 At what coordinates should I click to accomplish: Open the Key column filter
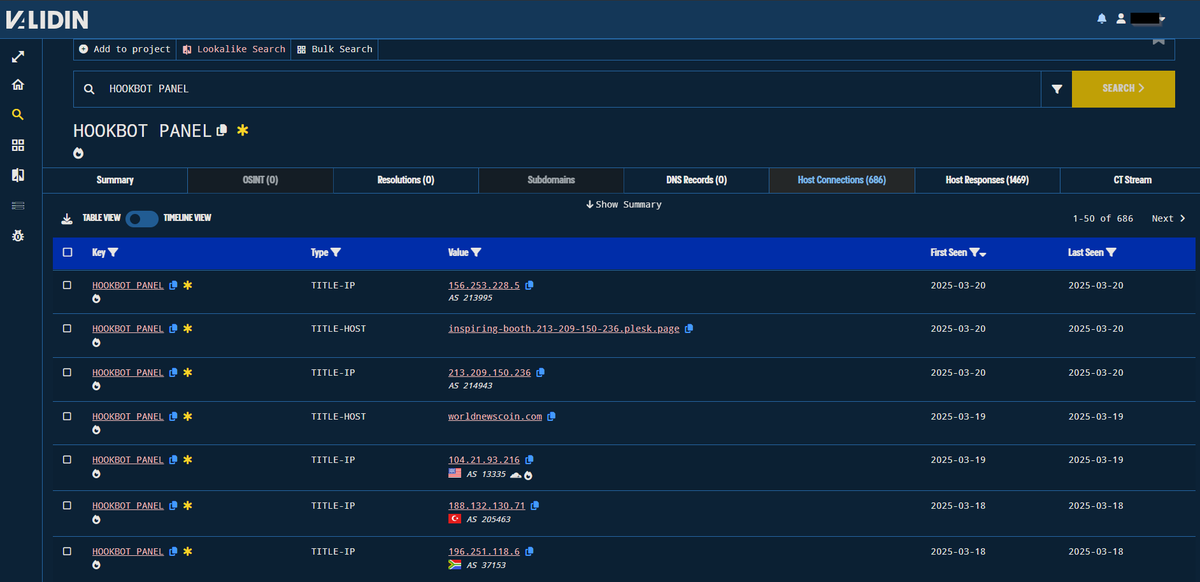pos(113,253)
